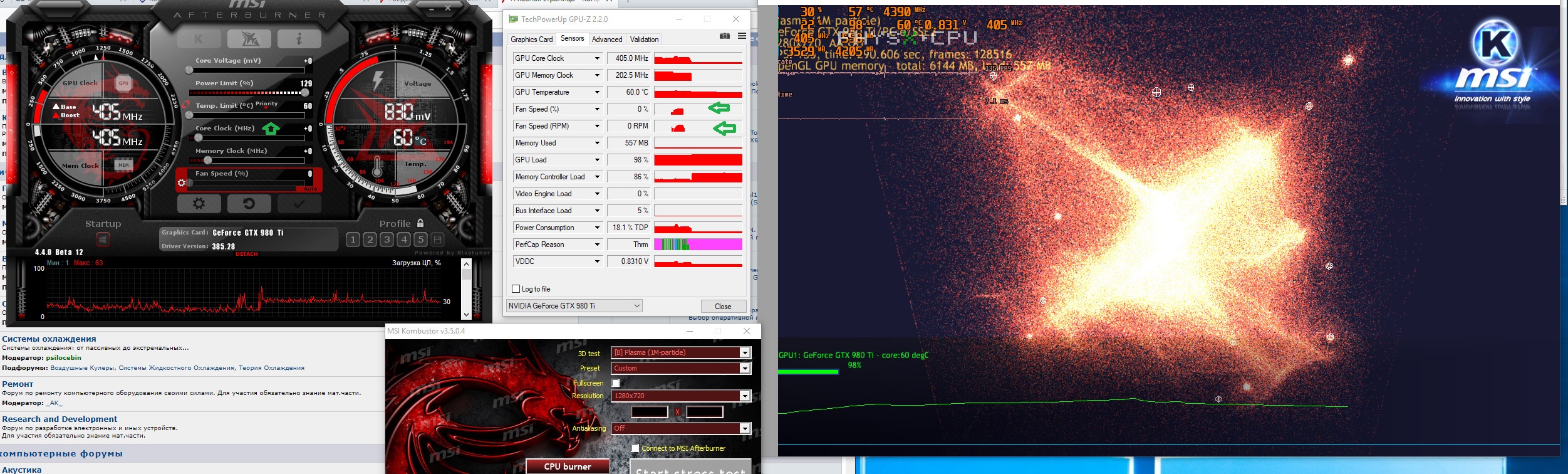Open Afterburner settings with the gear button
1568x474 pixels.
[199, 204]
